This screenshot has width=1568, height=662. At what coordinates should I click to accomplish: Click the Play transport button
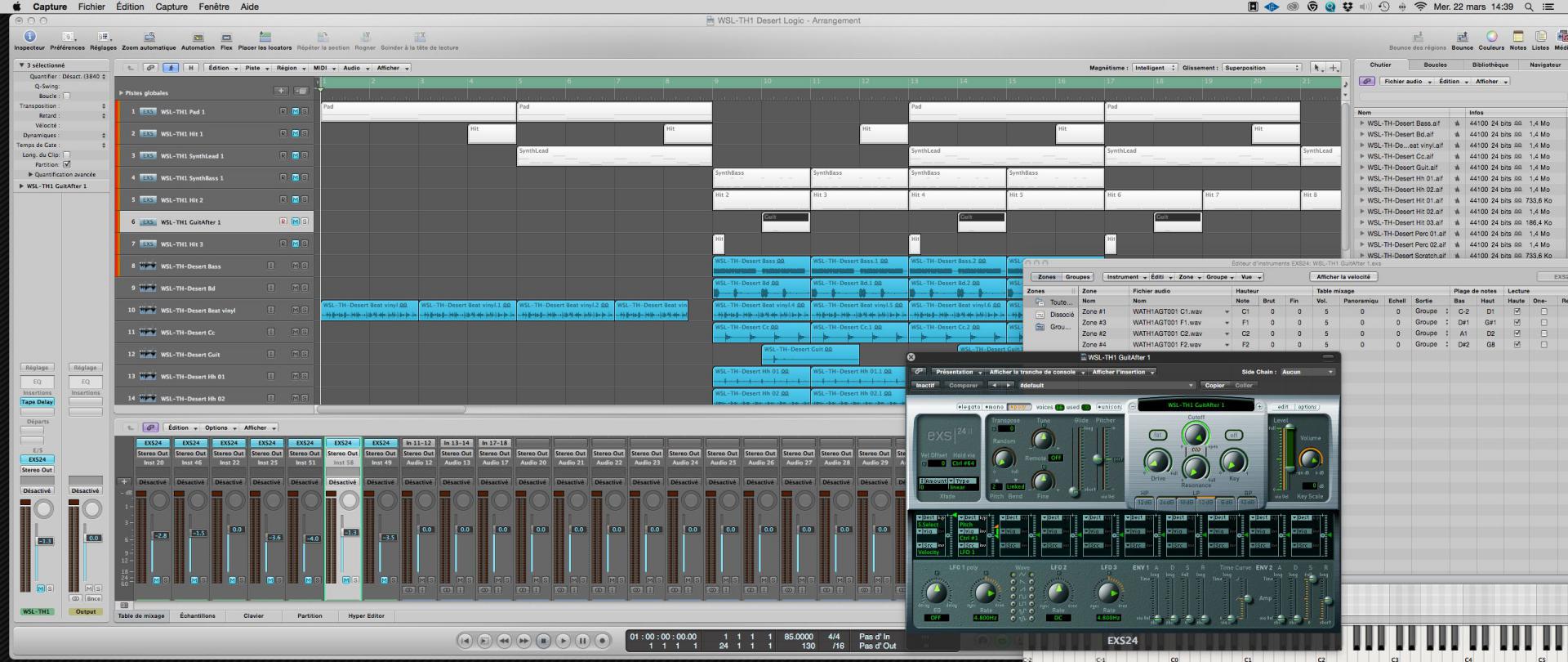[x=563, y=641]
